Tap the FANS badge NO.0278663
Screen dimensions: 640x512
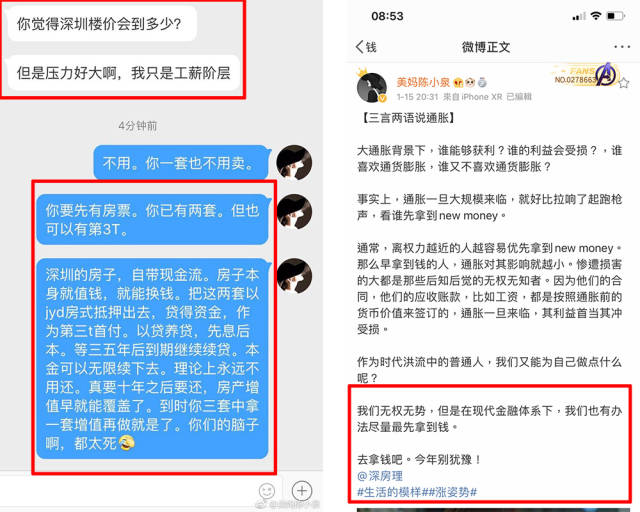(x=586, y=75)
